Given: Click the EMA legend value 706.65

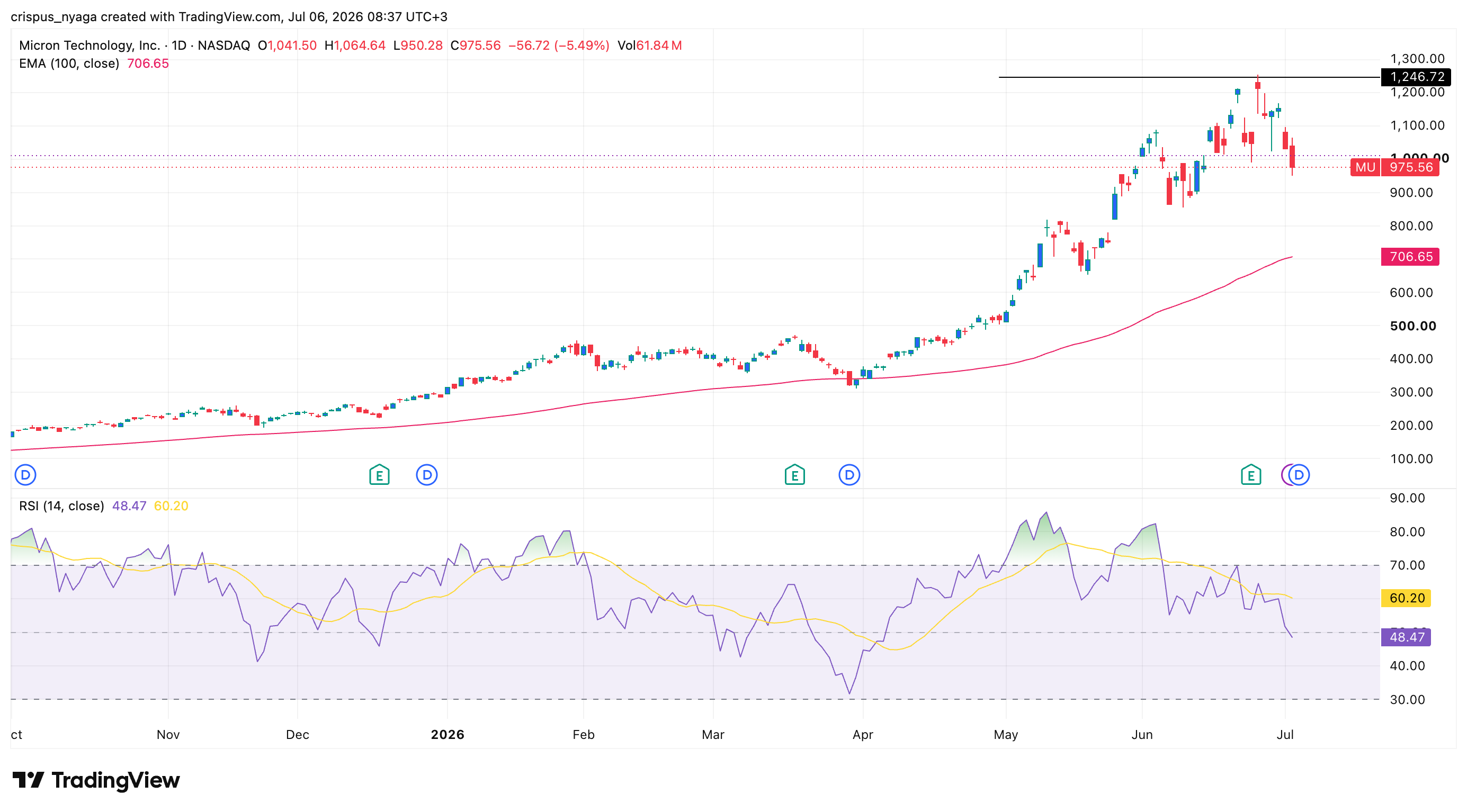Looking at the screenshot, I should [x=148, y=64].
